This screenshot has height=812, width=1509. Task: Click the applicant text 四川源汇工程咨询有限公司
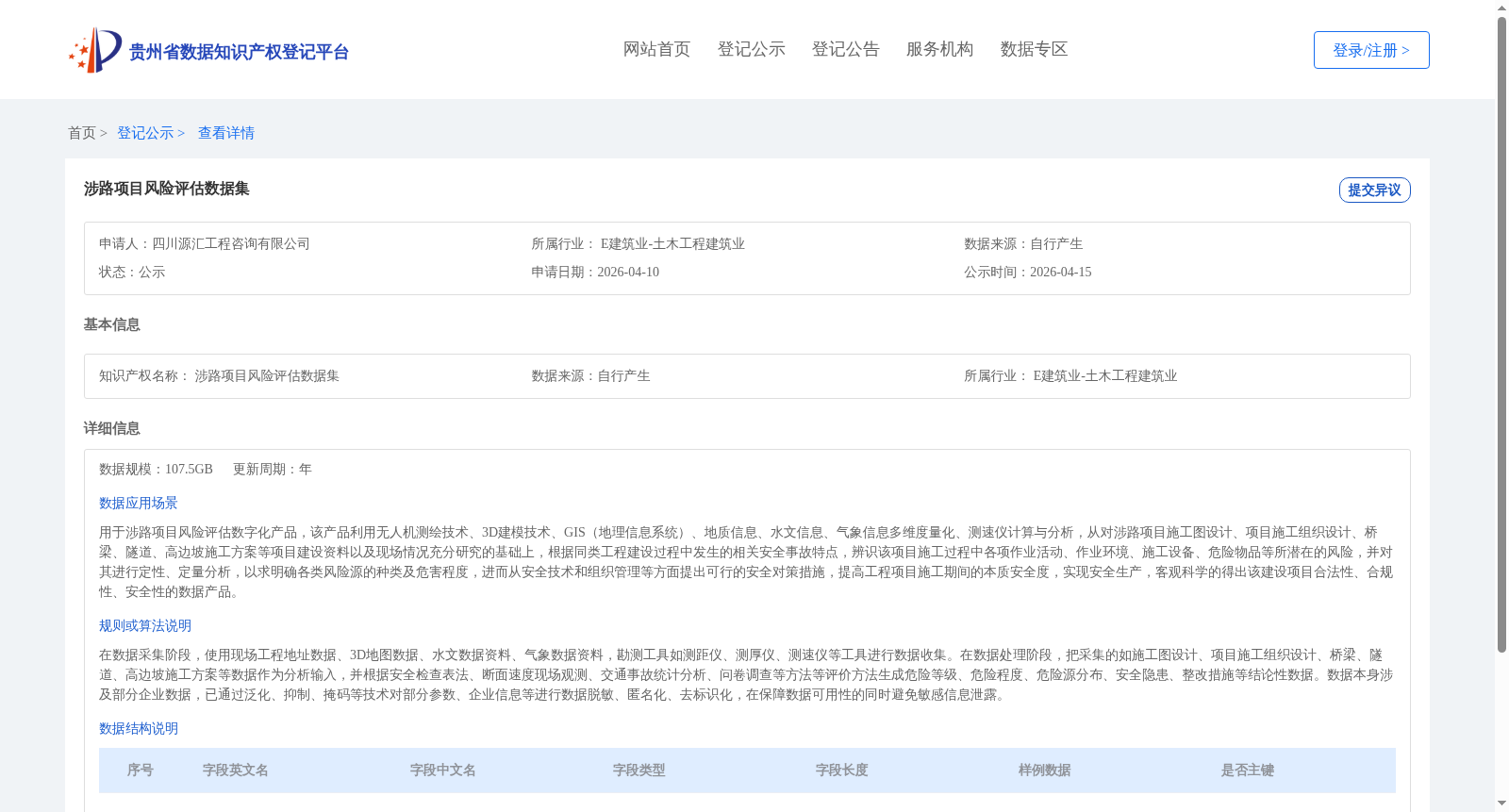point(231,243)
